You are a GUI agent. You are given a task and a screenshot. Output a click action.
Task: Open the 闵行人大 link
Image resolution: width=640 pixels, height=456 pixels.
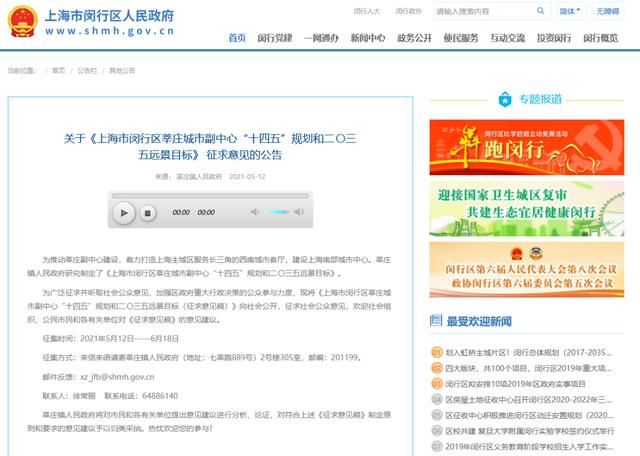367,11
